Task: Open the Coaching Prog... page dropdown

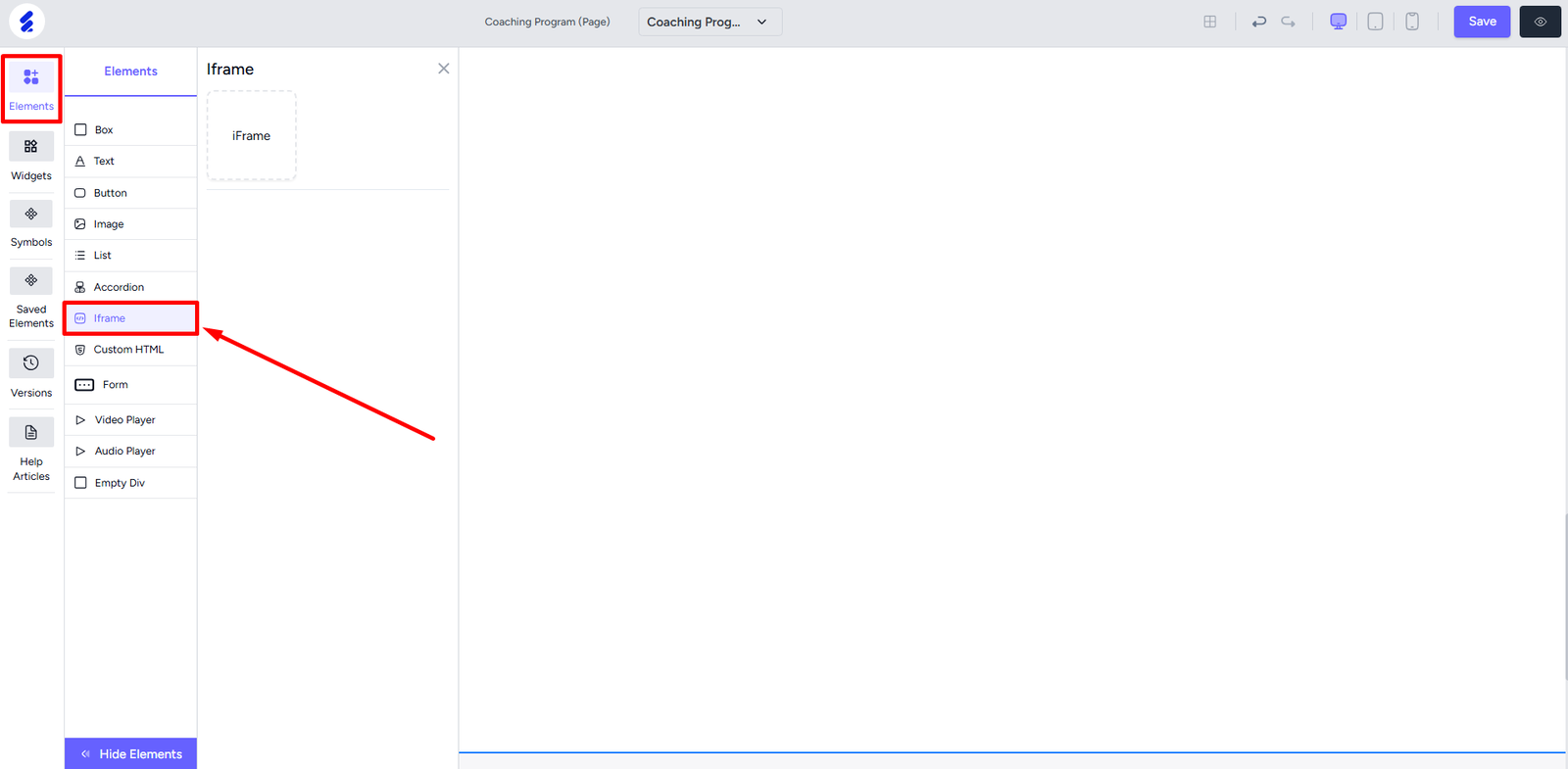Action: coord(710,22)
